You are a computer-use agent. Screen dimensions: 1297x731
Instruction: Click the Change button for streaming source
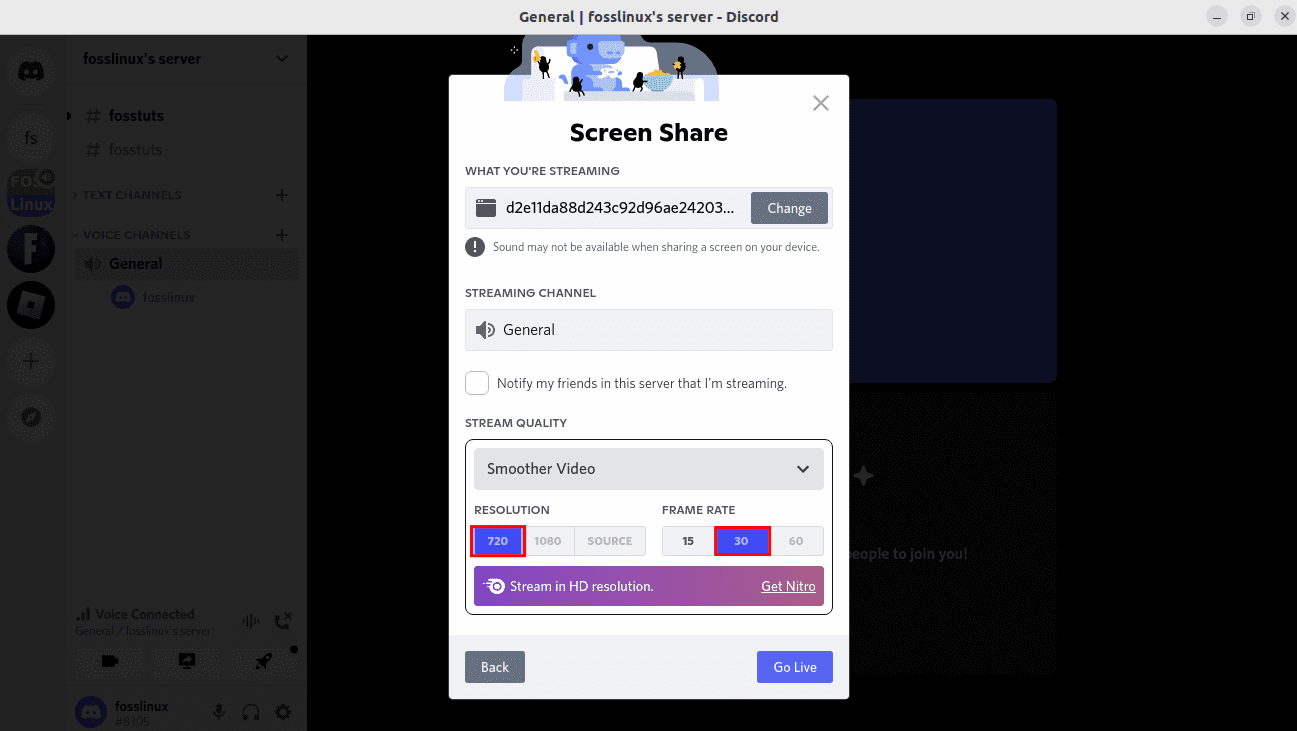[789, 208]
